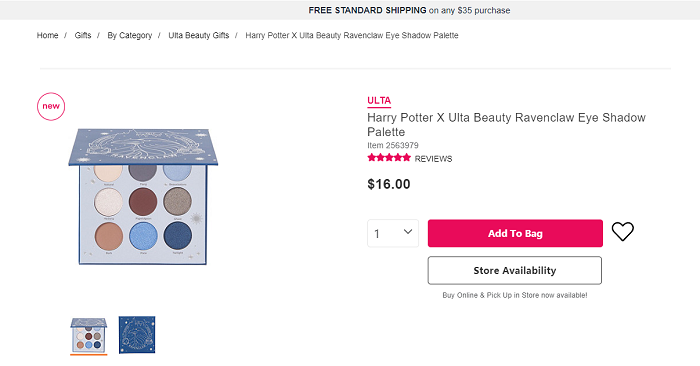The image size is (700, 366).
Task: Click the main palette product image
Action: point(143,196)
